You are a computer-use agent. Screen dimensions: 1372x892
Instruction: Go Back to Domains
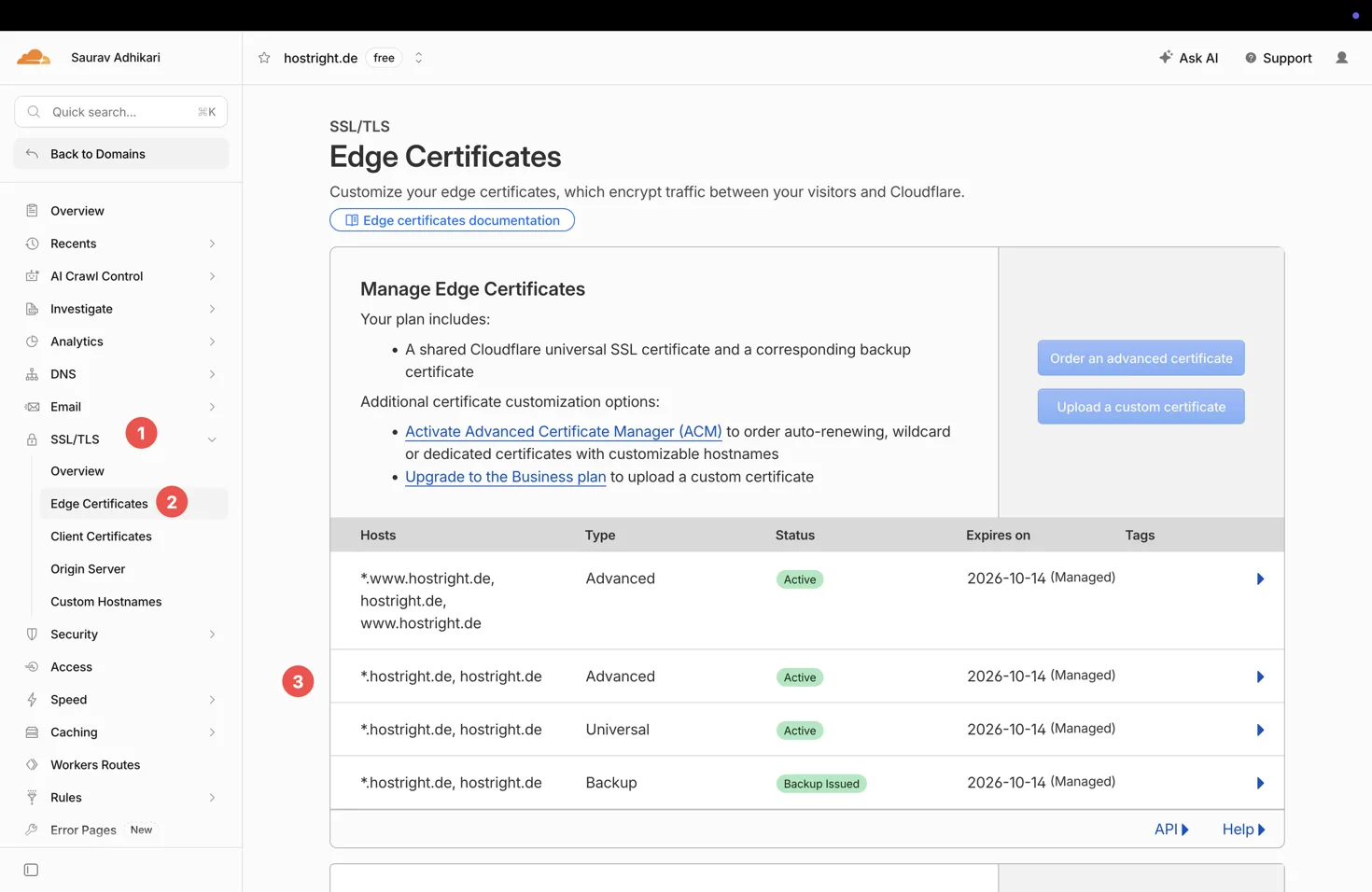(121, 154)
